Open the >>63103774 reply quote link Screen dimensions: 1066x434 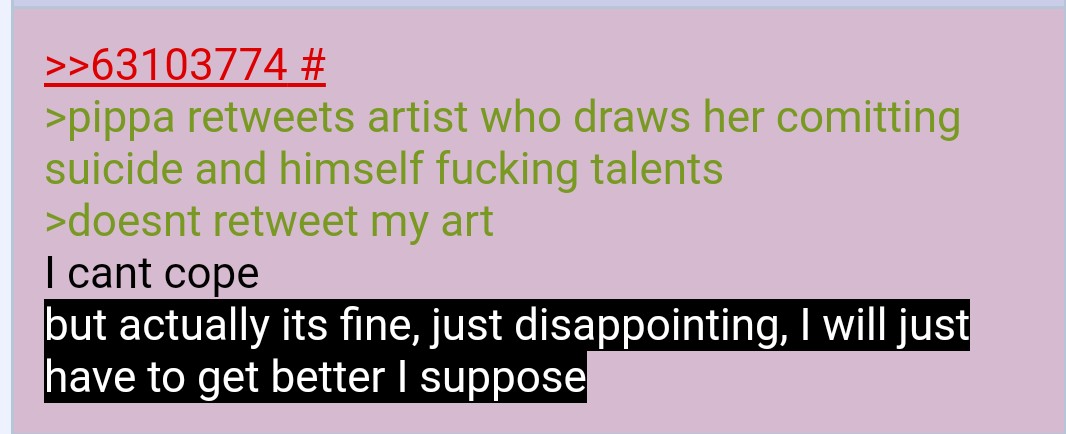pos(165,66)
